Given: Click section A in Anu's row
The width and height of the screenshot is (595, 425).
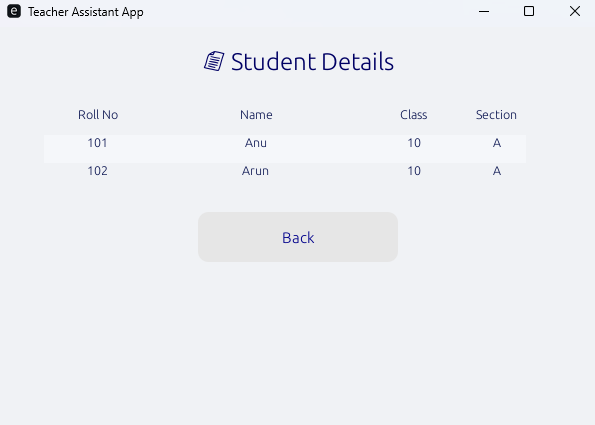Looking at the screenshot, I should (x=497, y=143).
